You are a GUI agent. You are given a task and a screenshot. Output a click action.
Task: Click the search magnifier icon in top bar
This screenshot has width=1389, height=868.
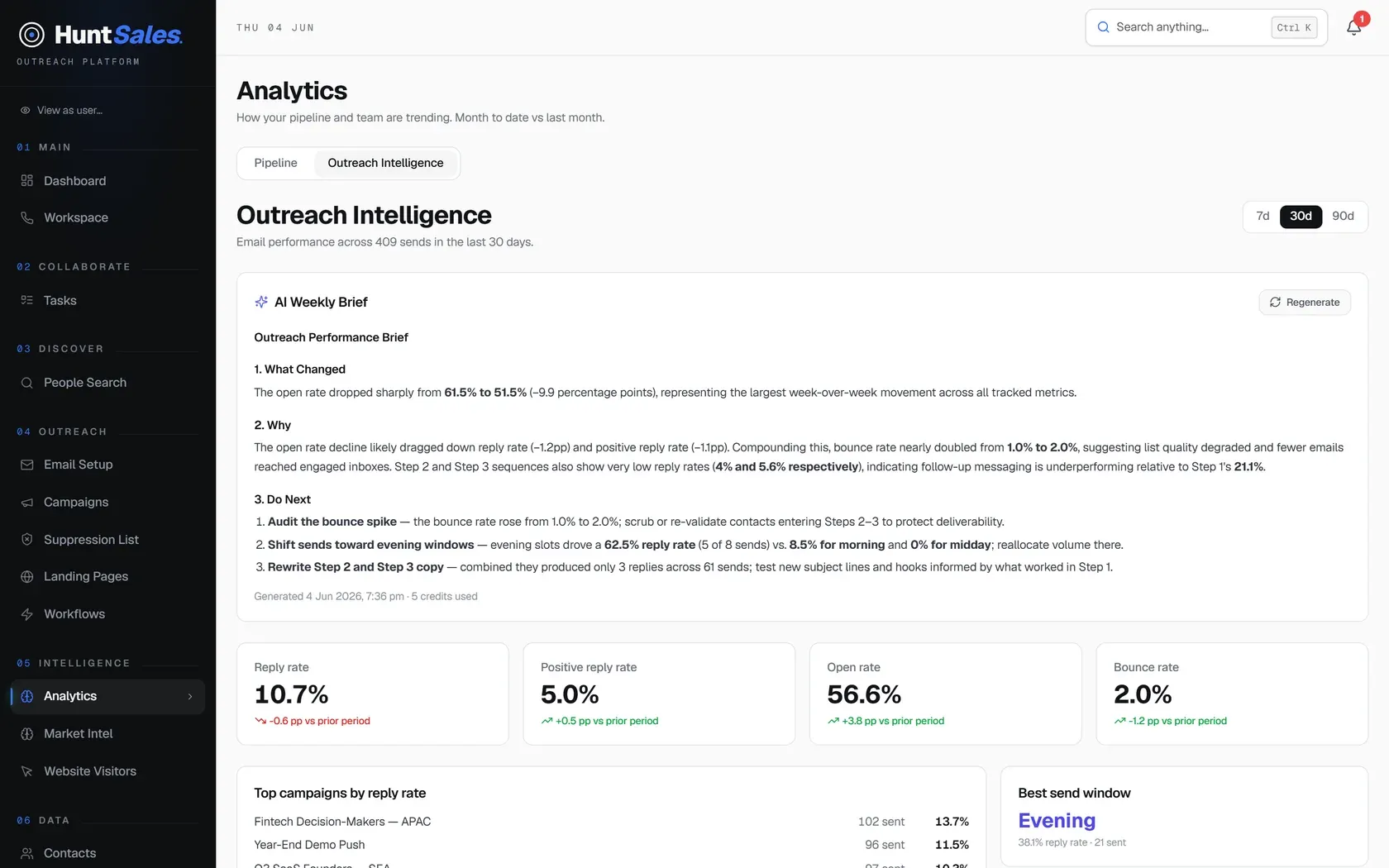click(1103, 27)
